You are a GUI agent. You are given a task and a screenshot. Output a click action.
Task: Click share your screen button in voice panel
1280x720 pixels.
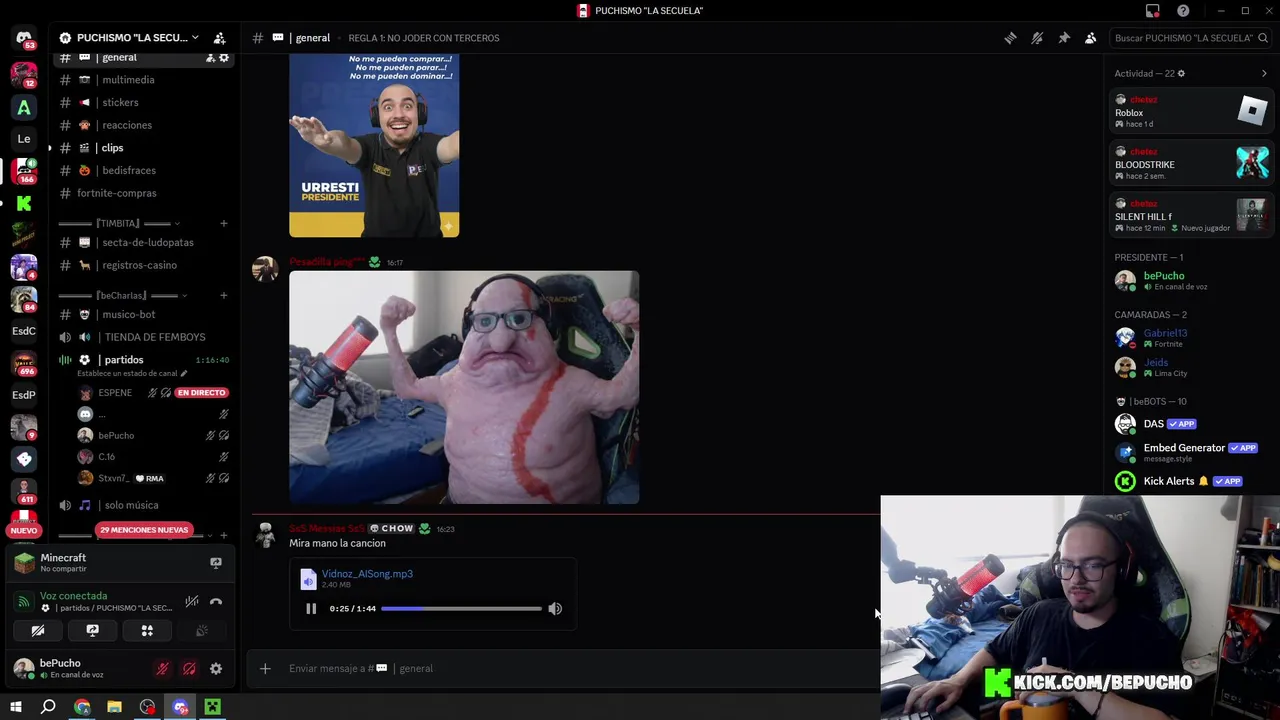click(x=92, y=631)
